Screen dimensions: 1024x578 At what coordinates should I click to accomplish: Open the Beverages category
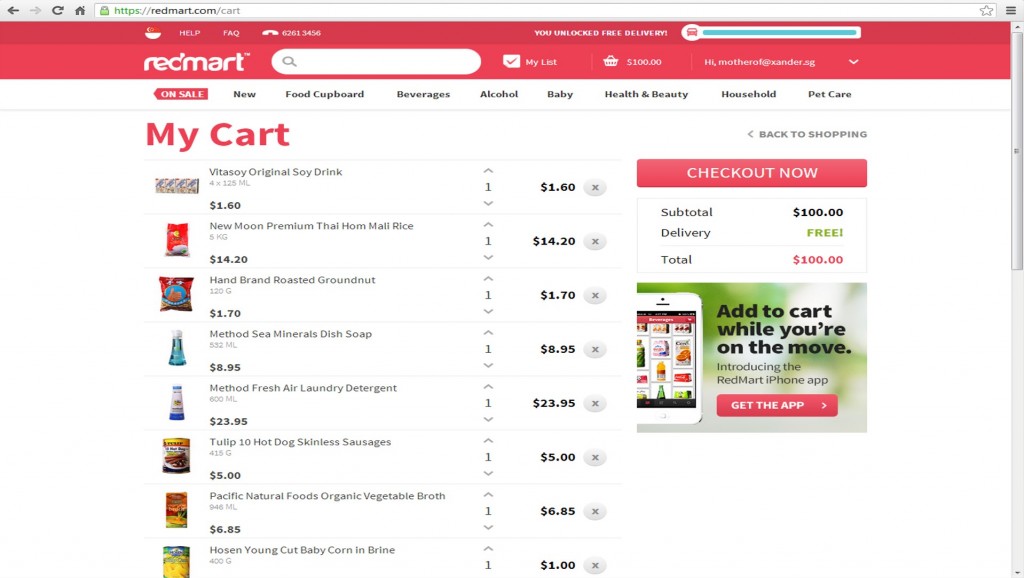[423, 94]
